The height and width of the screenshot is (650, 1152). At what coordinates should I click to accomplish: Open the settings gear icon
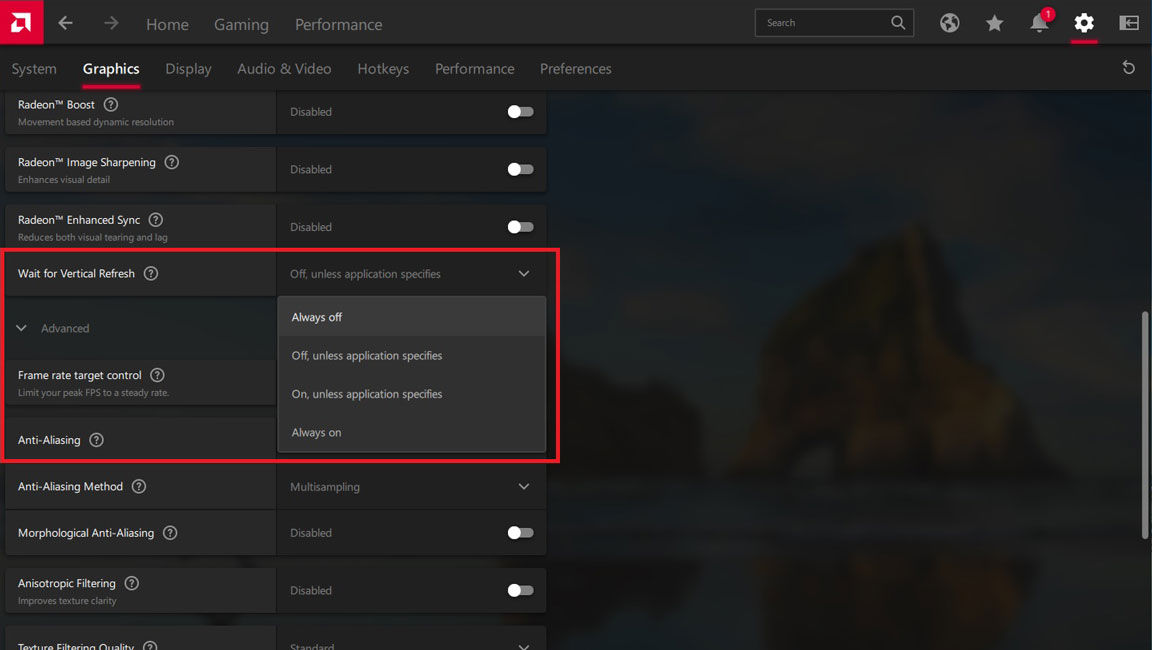coord(1084,23)
